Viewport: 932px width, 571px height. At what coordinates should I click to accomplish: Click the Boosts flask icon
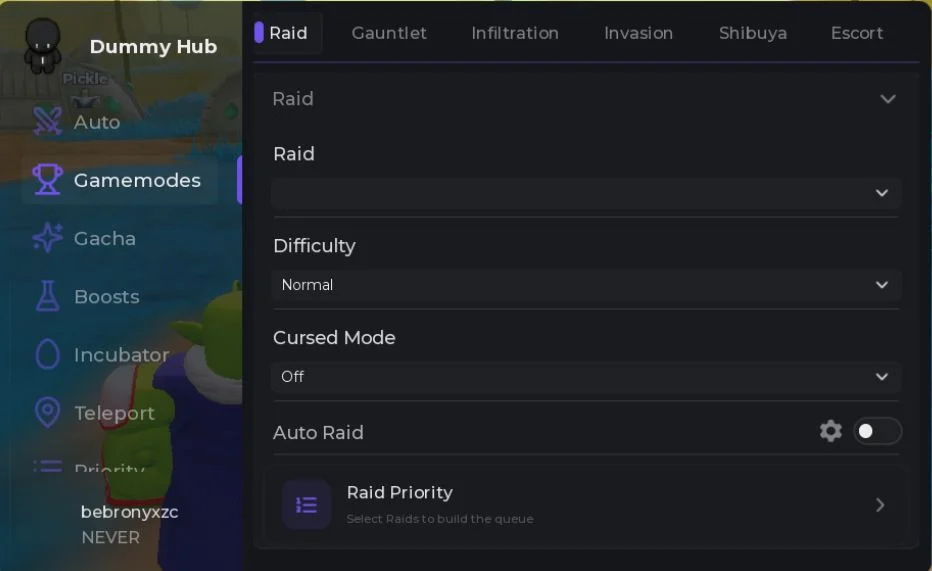coord(47,296)
